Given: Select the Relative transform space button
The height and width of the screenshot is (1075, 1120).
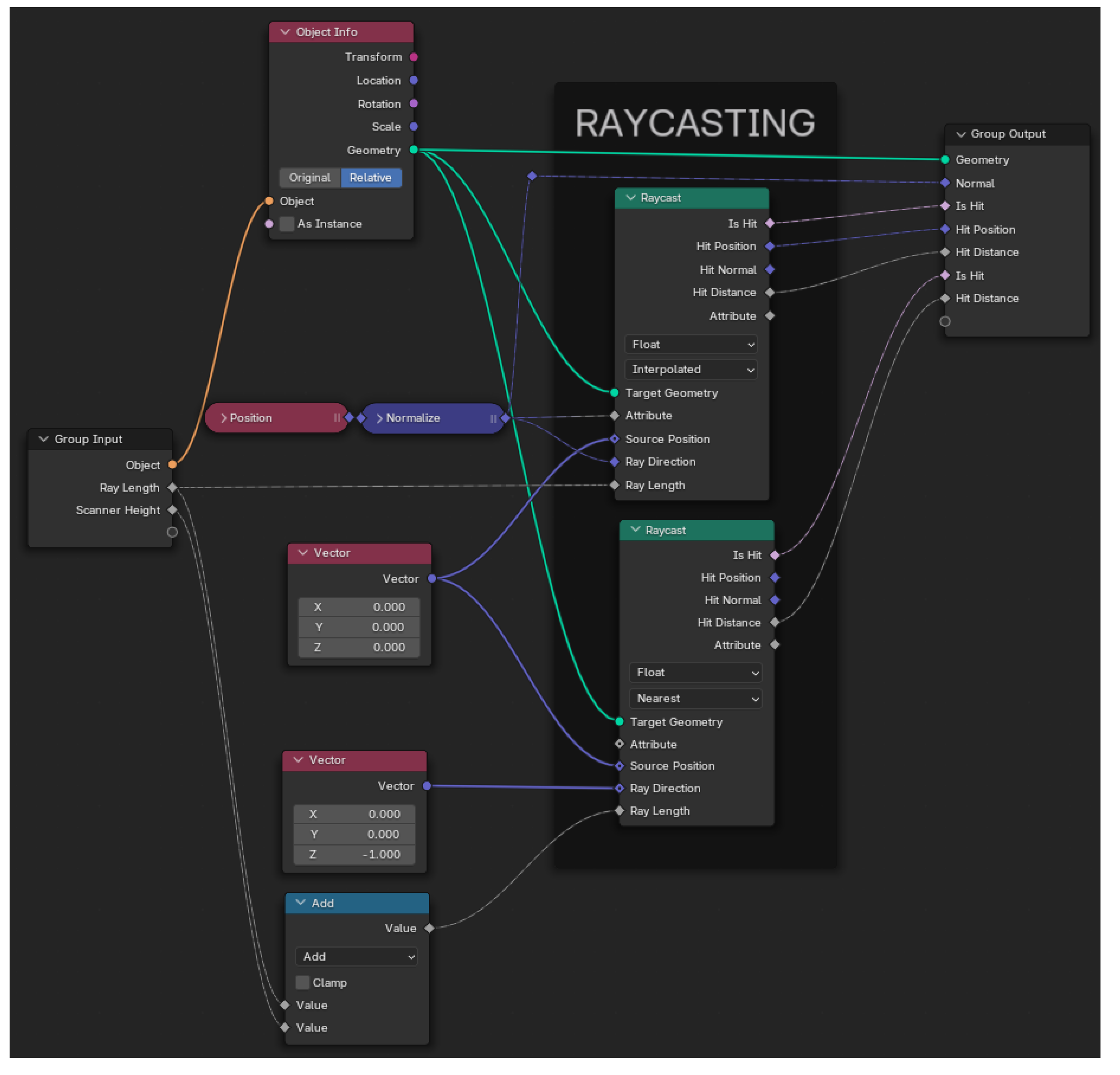Looking at the screenshot, I should click(x=371, y=178).
